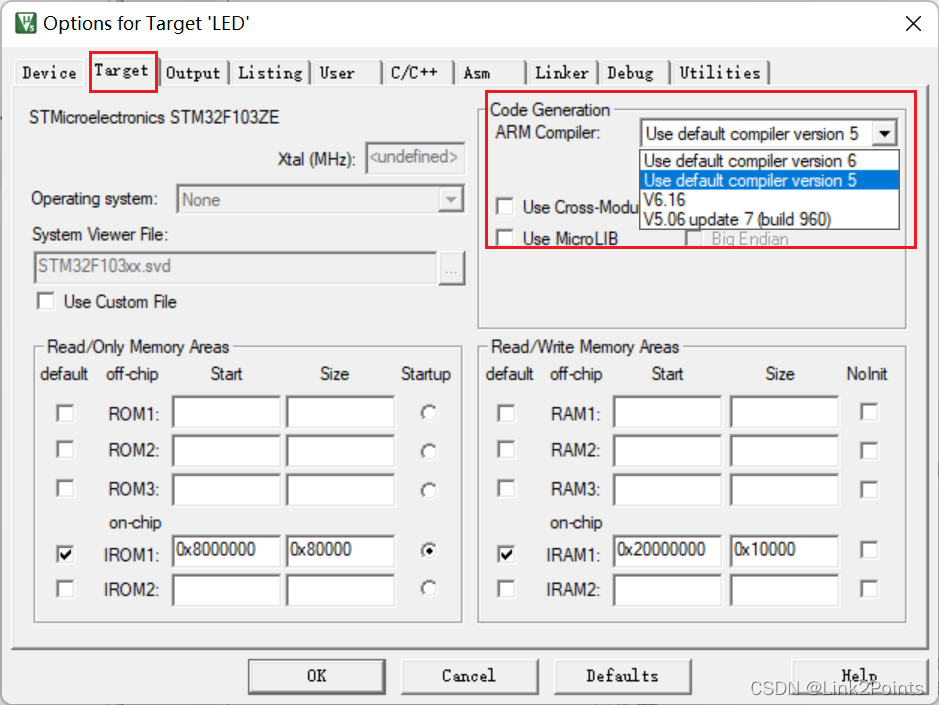Check the ROM1 default checkbox
The height and width of the screenshot is (705, 939).
[65, 413]
